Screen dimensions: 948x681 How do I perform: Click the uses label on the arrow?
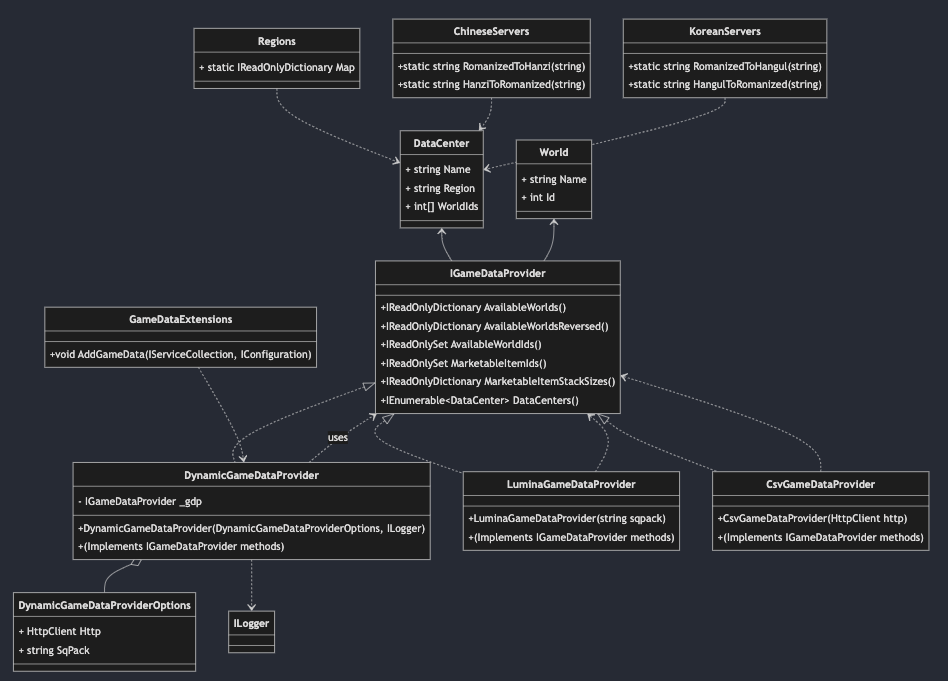point(336,437)
